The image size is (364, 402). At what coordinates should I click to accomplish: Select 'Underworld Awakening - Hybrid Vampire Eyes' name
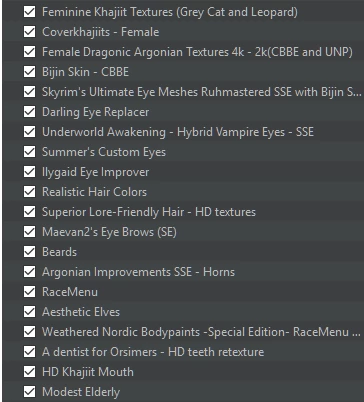[178, 132]
